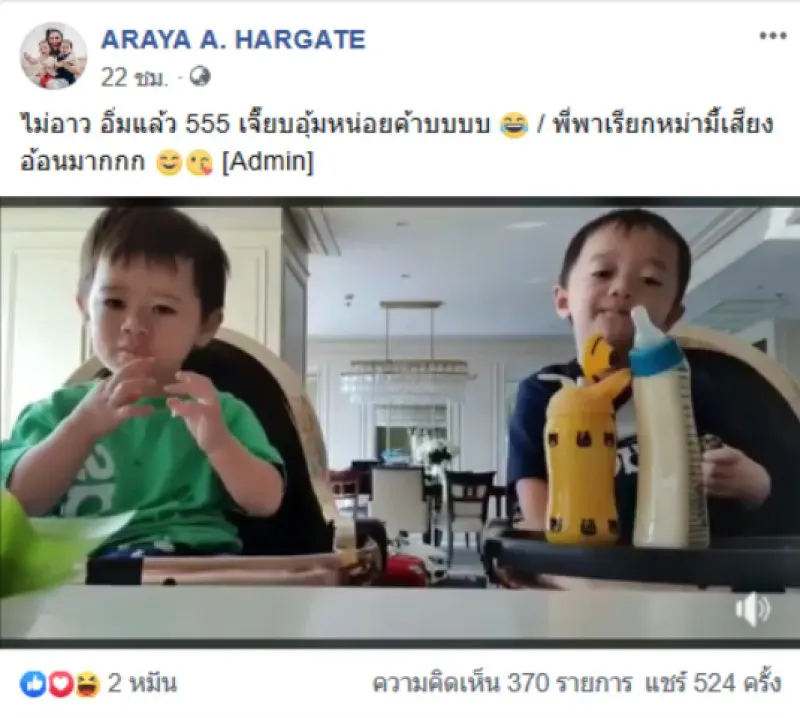Click the ARAYA A. HARGATE profile picture
This screenshot has width=800, height=718.
click(x=53, y=56)
